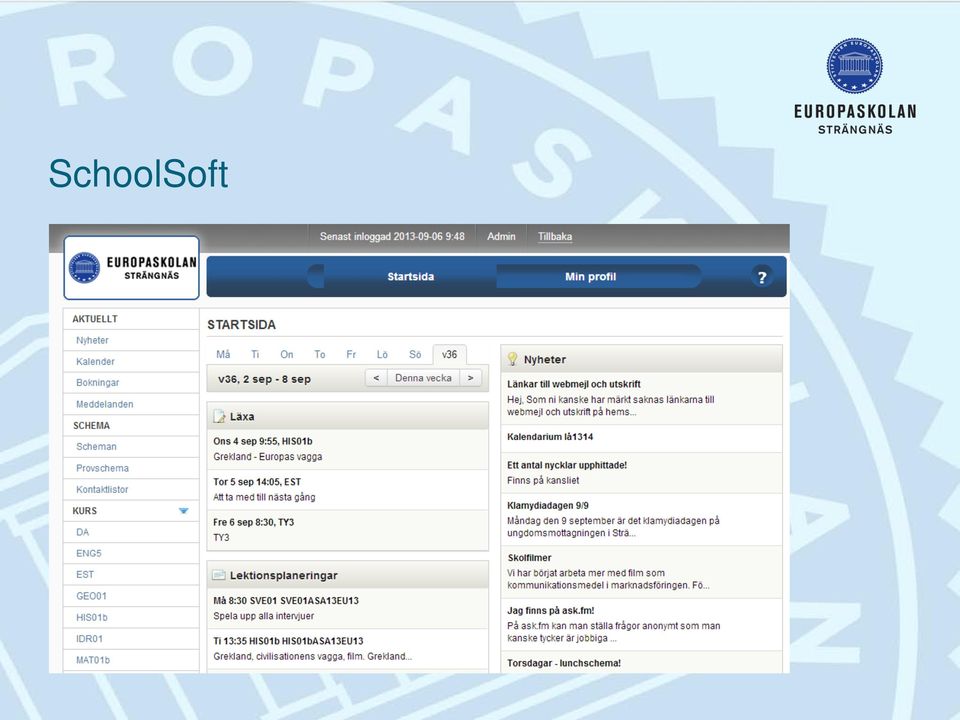960x720 pixels.
Task: Open lesson plan Må 8:30 SVE01
Action: [x=286, y=601]
